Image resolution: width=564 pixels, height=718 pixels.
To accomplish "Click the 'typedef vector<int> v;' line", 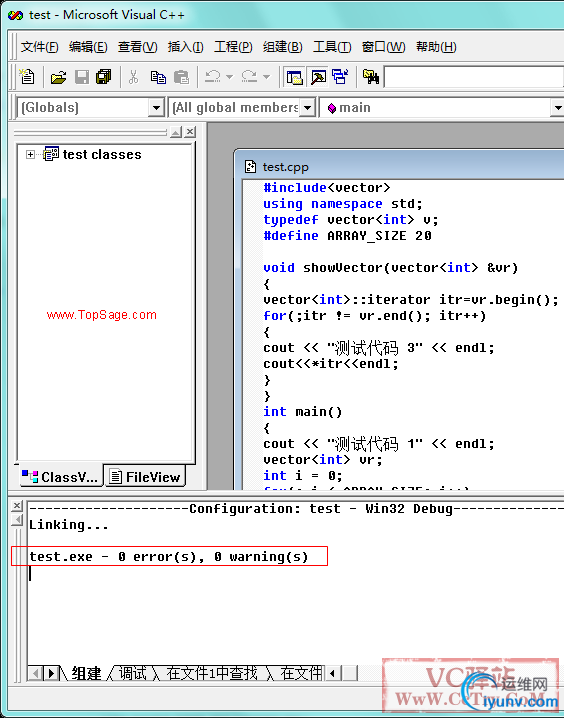I will coord(351,220).
